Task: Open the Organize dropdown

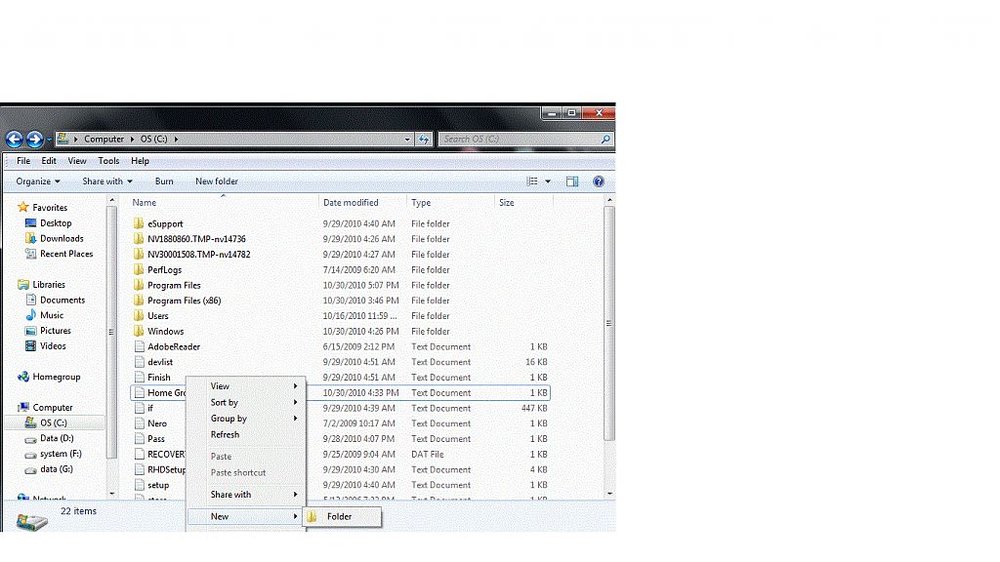Action: [38, 182]
